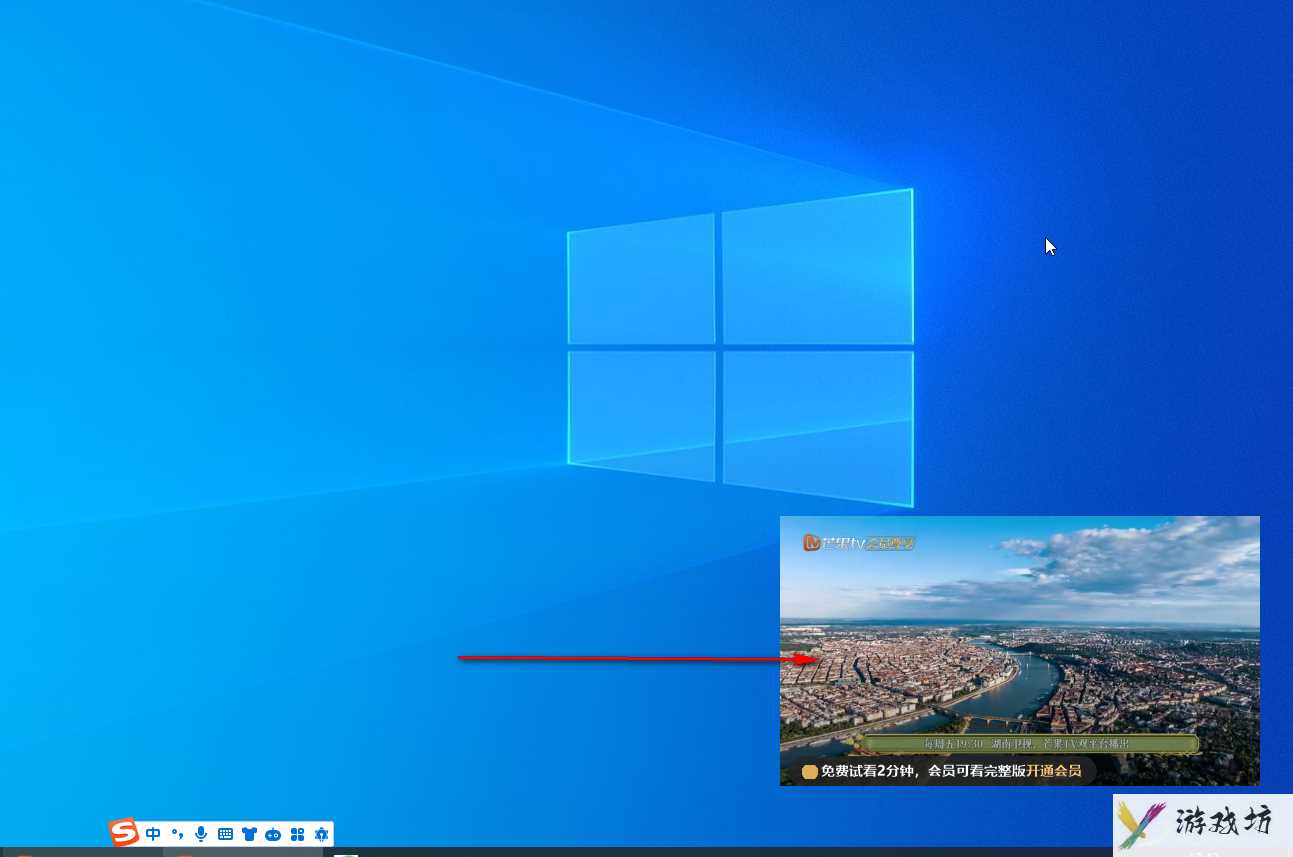Viewport: 1293px width, 857px height.
Task: Toggle Chinese/English mode on Sogou bar
Action: [153, 834]
